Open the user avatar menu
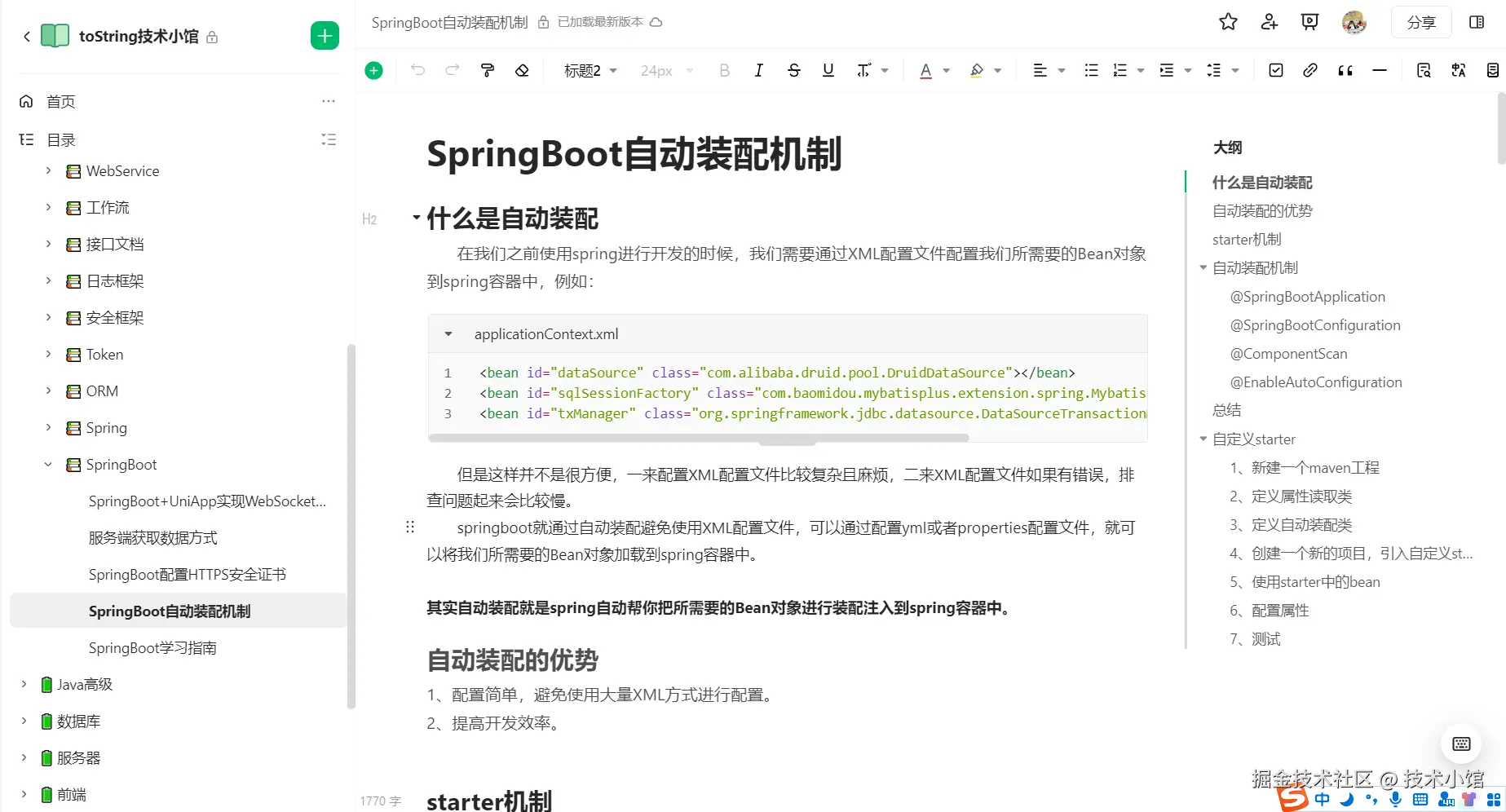The image size is (1506, 812). click(x=1354, y=22)
